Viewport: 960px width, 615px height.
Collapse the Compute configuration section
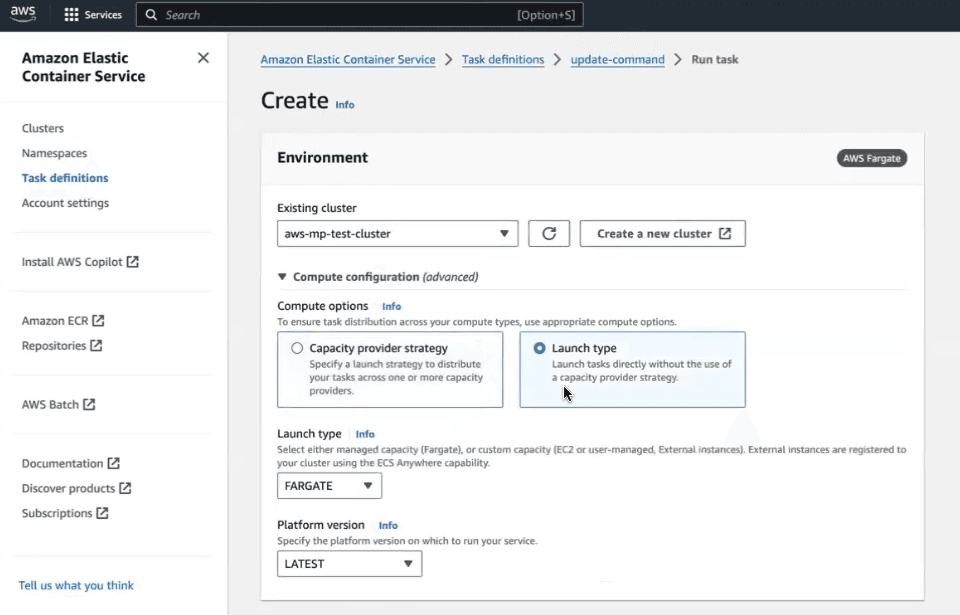[x=283, y=277]
